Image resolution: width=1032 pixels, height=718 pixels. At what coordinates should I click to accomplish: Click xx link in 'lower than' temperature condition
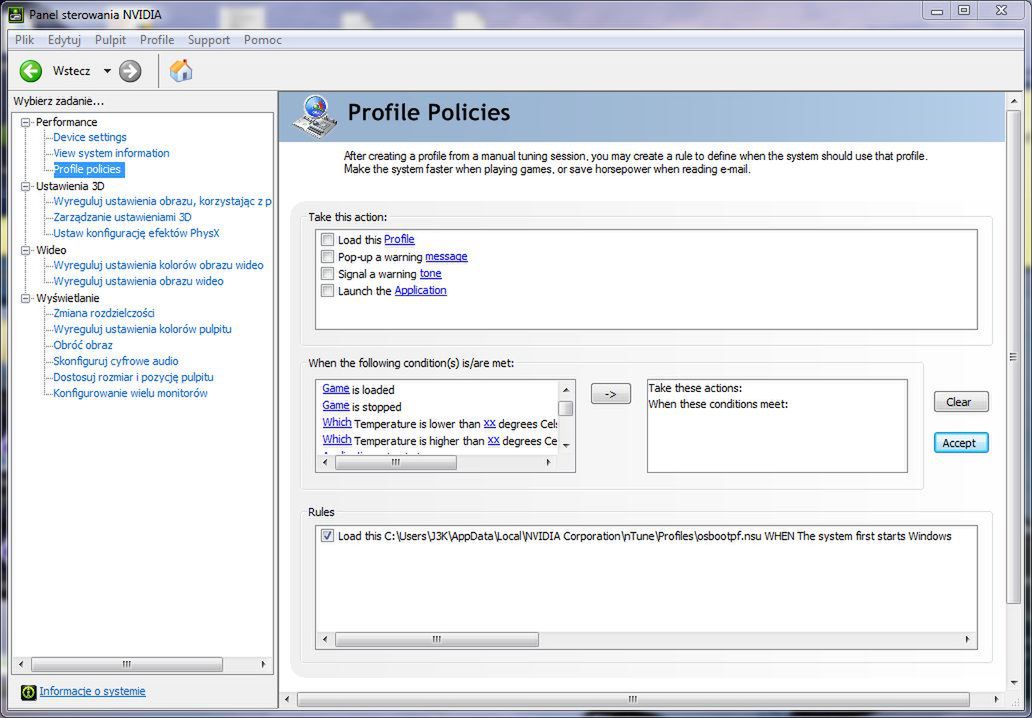pos(489,424)
